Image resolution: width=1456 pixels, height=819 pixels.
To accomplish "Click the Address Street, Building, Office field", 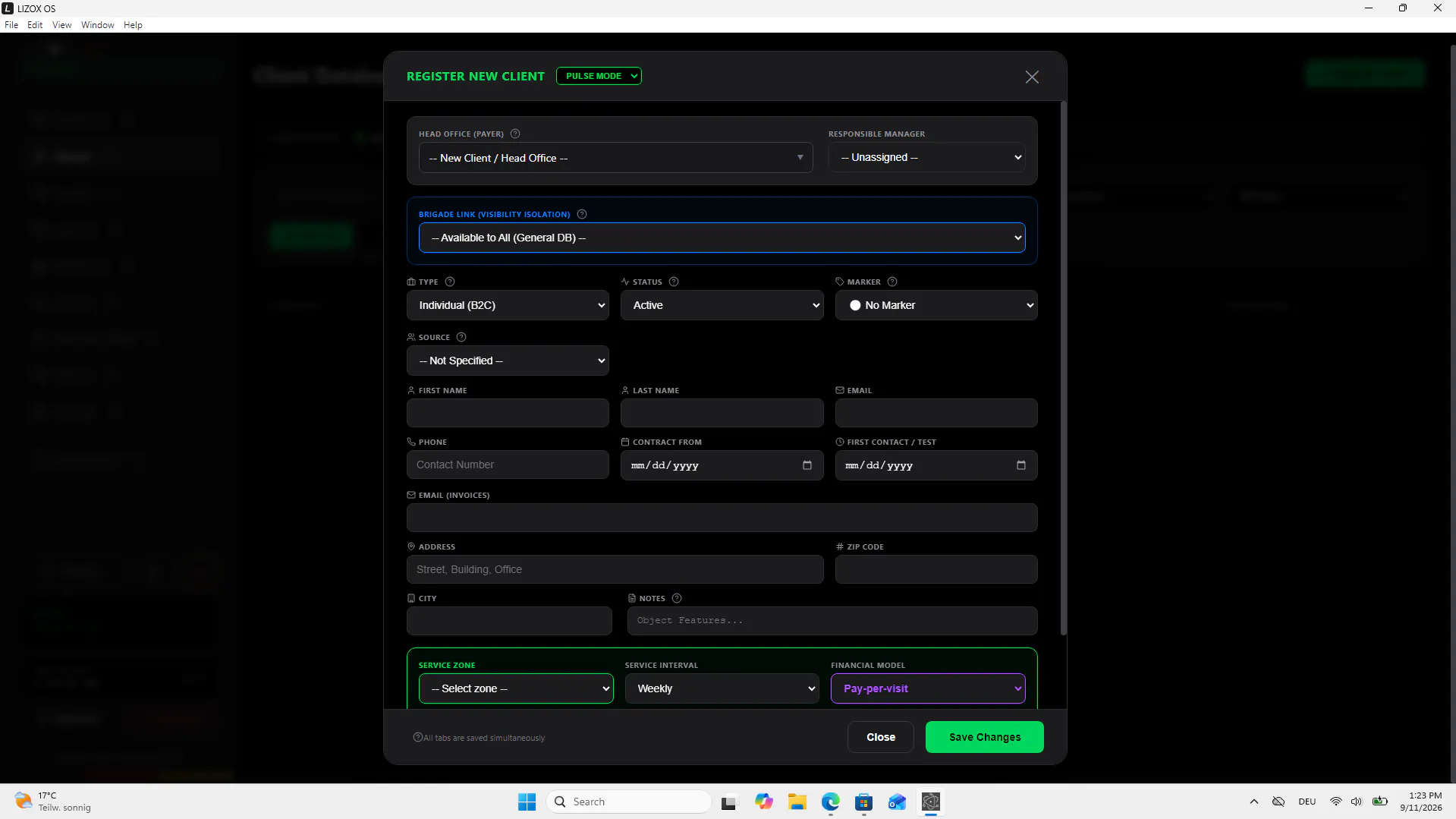I will click(615, 569).
